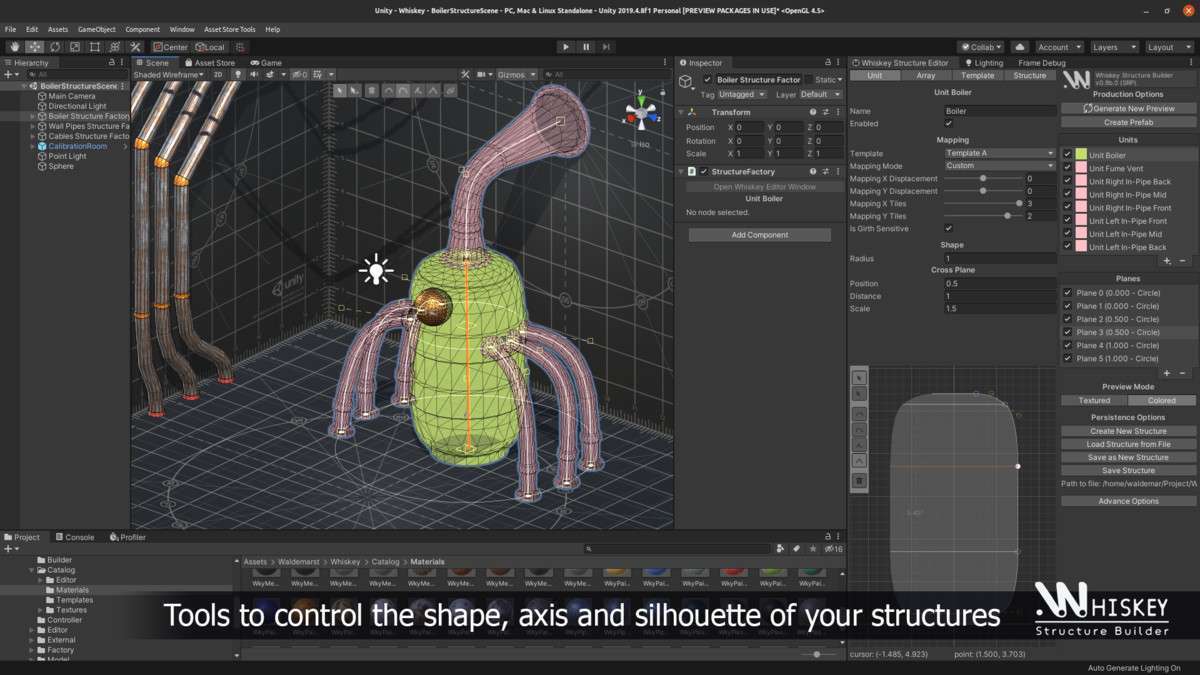
Task: Select the combined Transform tool
Action: click(114, 47)
